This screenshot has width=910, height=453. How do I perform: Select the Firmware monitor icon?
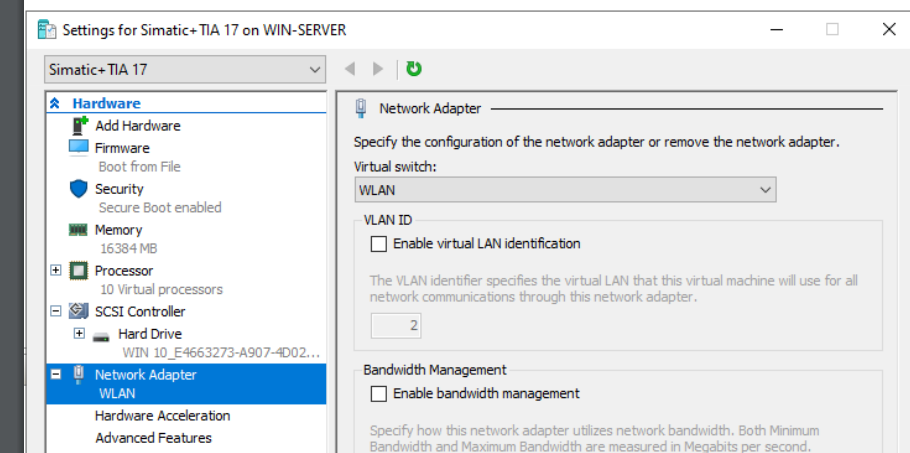point(79,148)
